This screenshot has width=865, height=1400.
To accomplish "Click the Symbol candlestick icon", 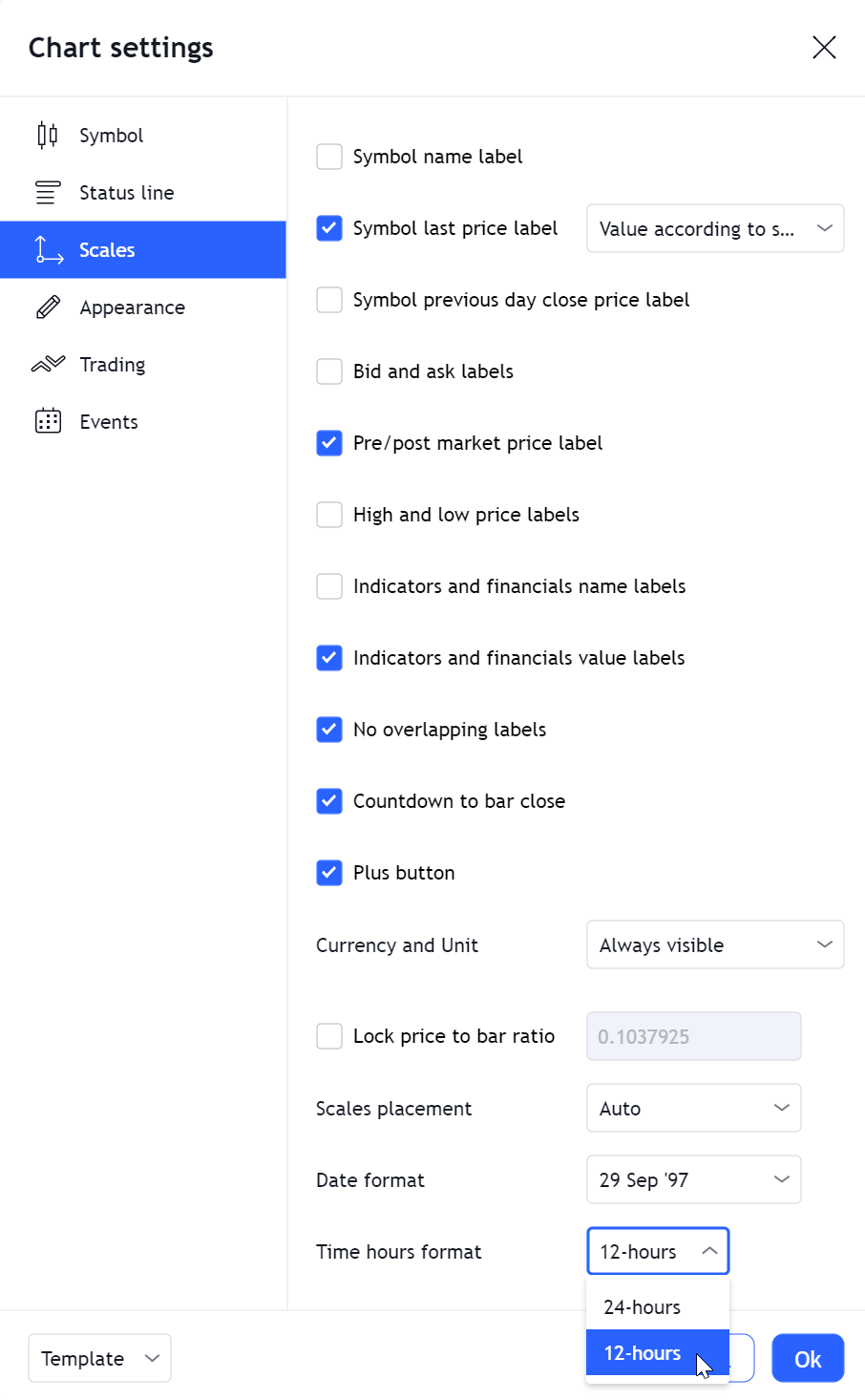I will coord(48,135).
